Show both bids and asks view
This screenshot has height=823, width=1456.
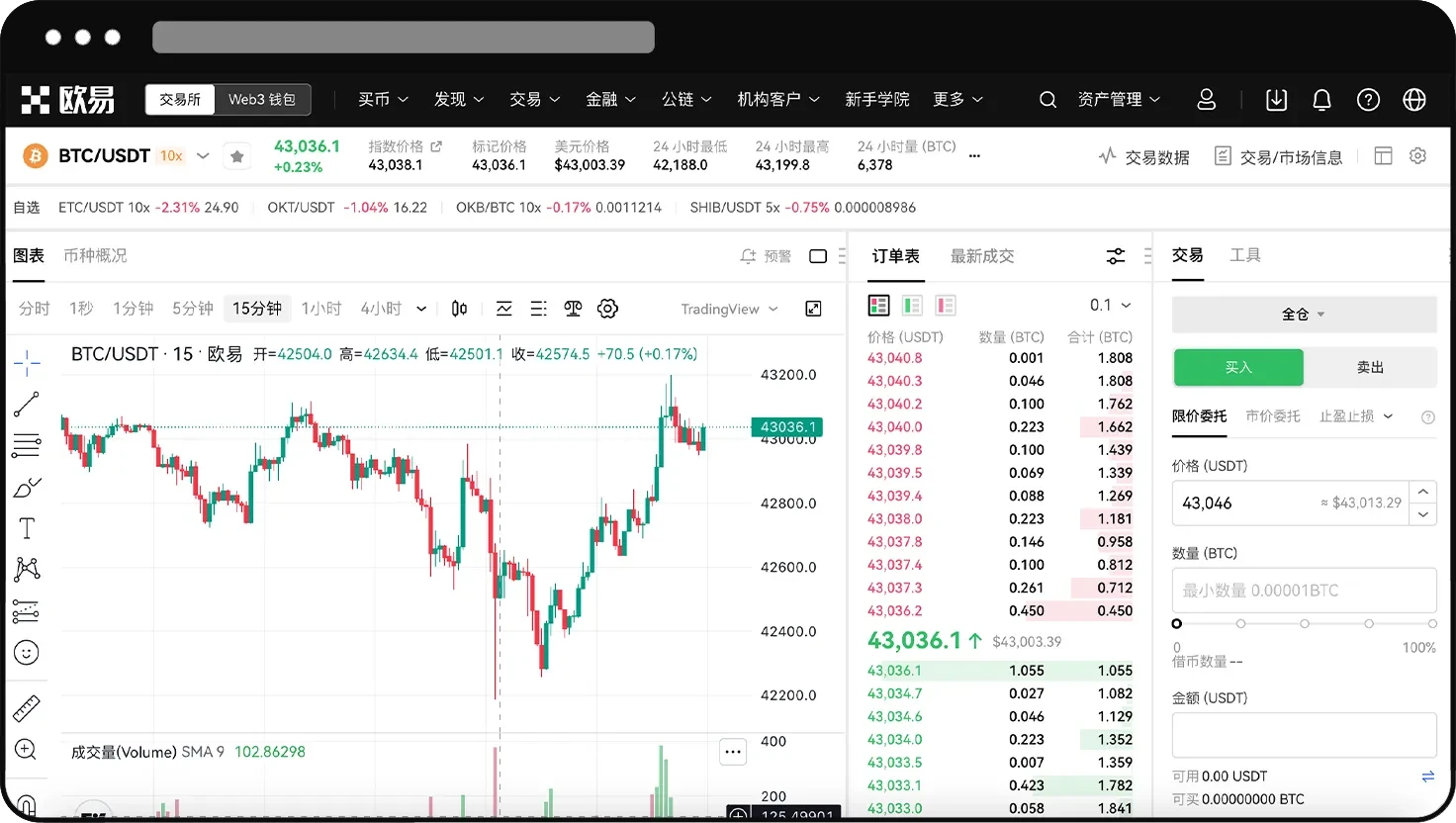point(878,306)
